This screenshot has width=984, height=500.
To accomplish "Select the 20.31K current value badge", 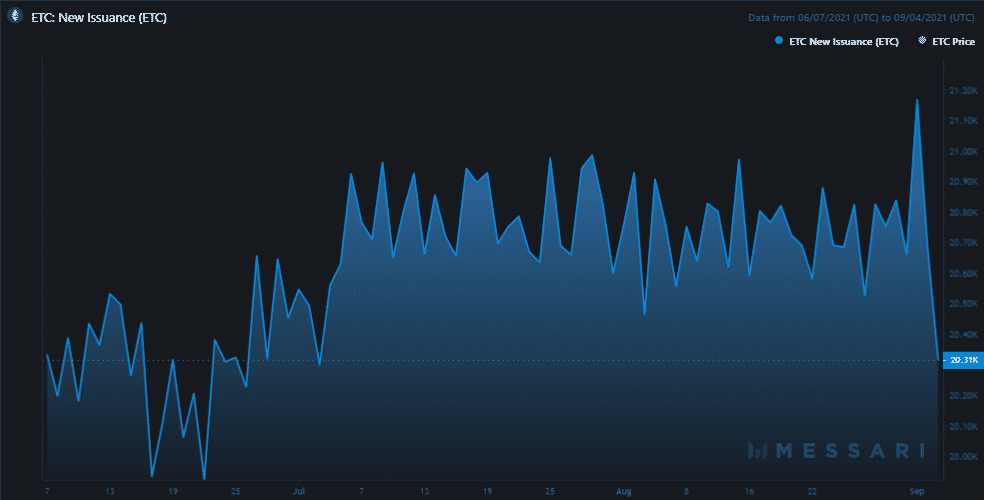I will tap(961, 360).
